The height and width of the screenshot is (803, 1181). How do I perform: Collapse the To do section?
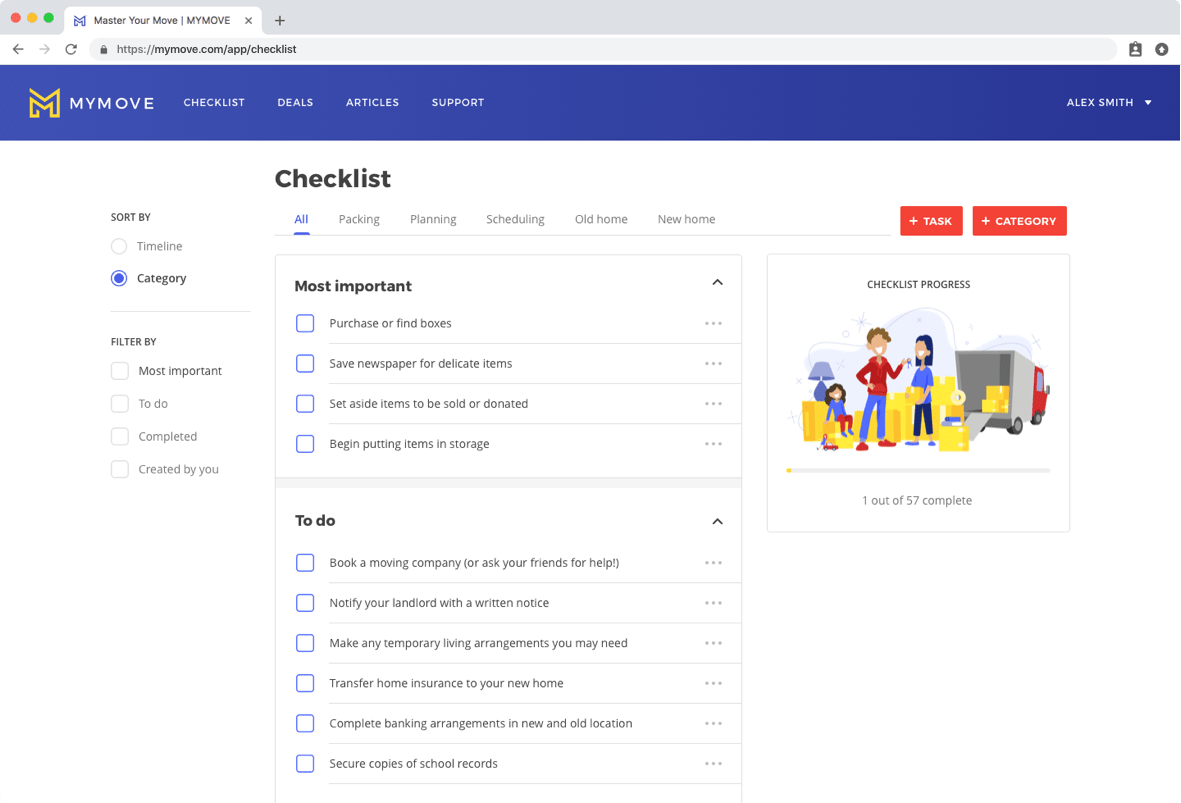tap(717, 522)
